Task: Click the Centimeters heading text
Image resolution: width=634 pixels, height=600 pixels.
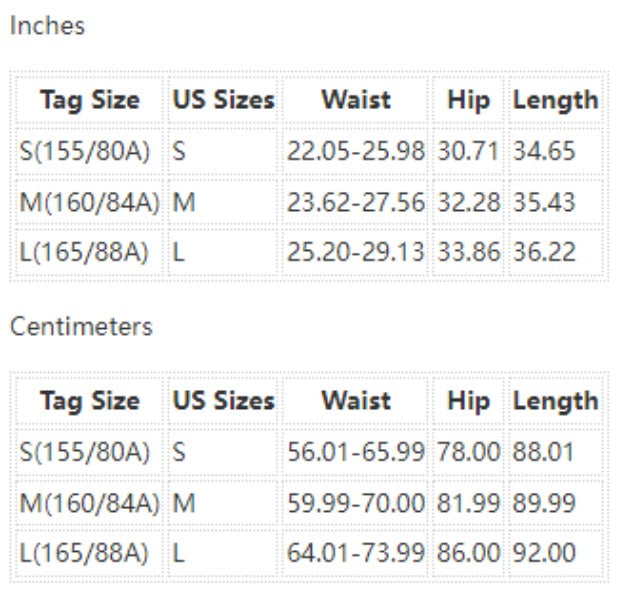Action: (81, 327)
